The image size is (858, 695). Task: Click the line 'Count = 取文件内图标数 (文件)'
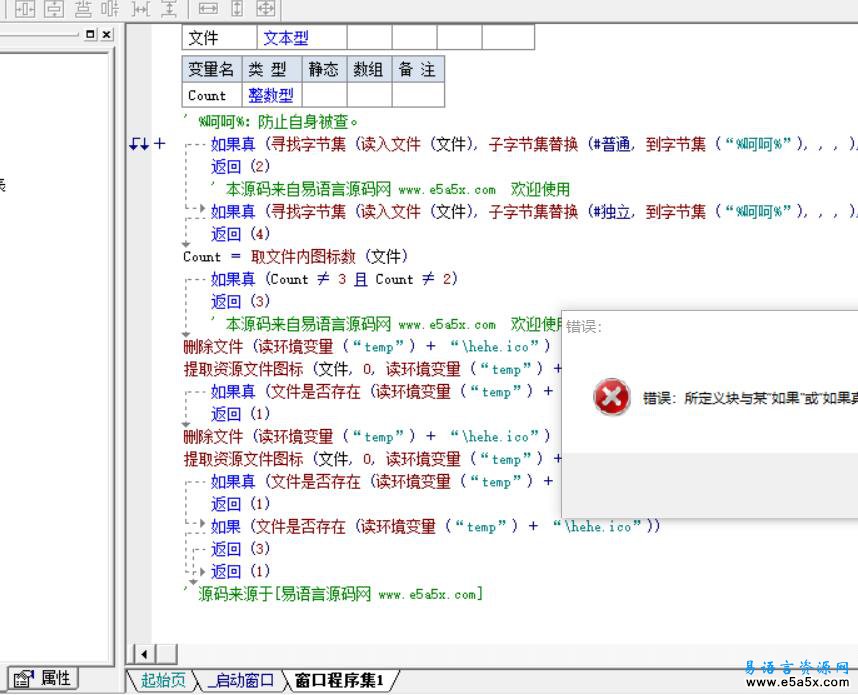coord(295,256)
